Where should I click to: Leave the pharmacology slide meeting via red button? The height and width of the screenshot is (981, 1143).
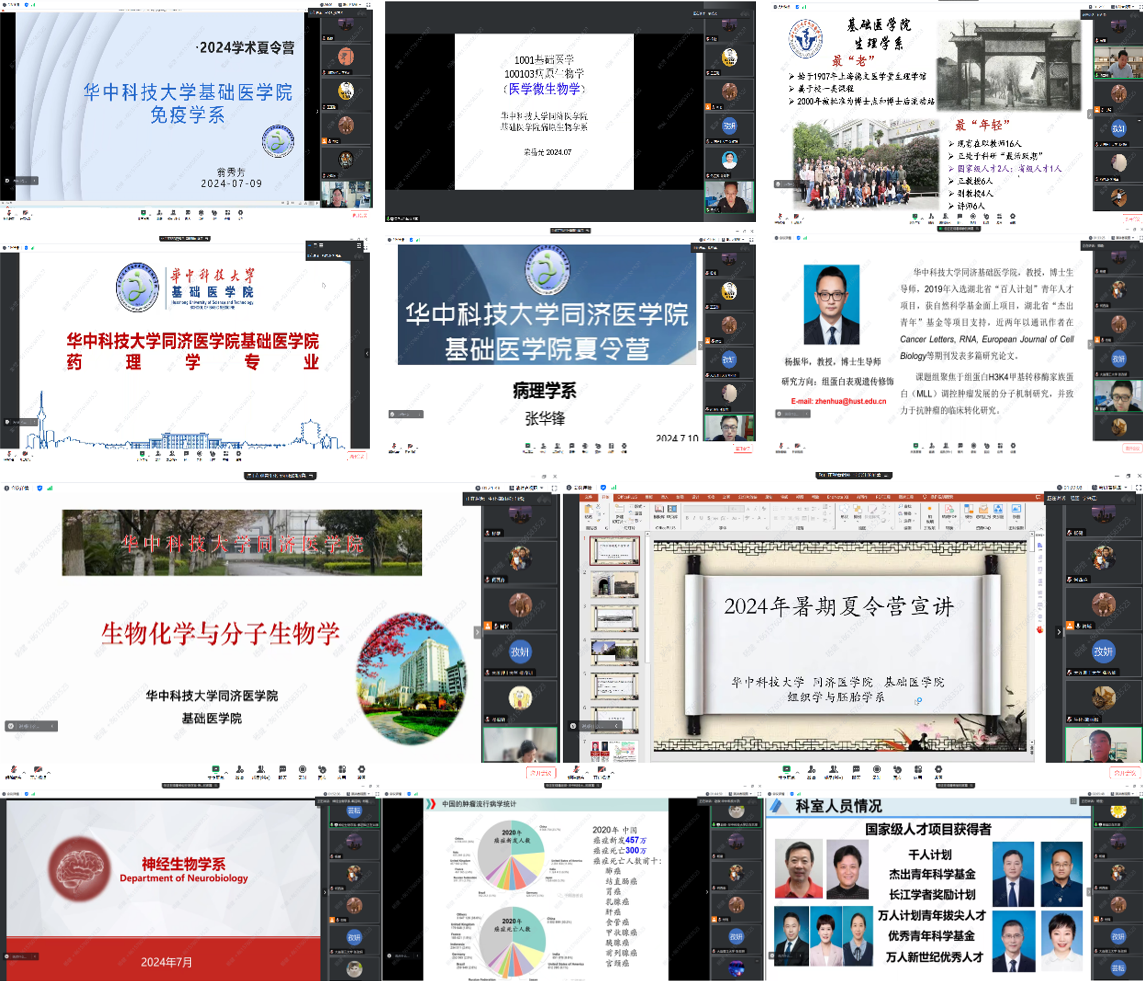357,456
